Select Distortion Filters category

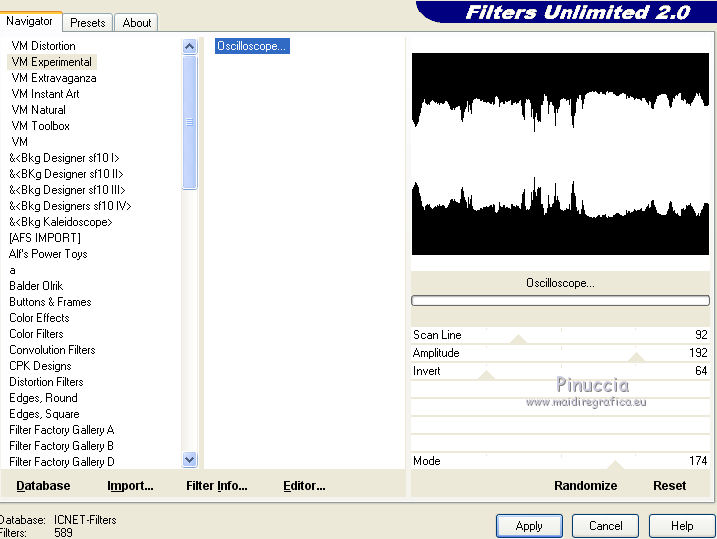(x=46, y=382)
